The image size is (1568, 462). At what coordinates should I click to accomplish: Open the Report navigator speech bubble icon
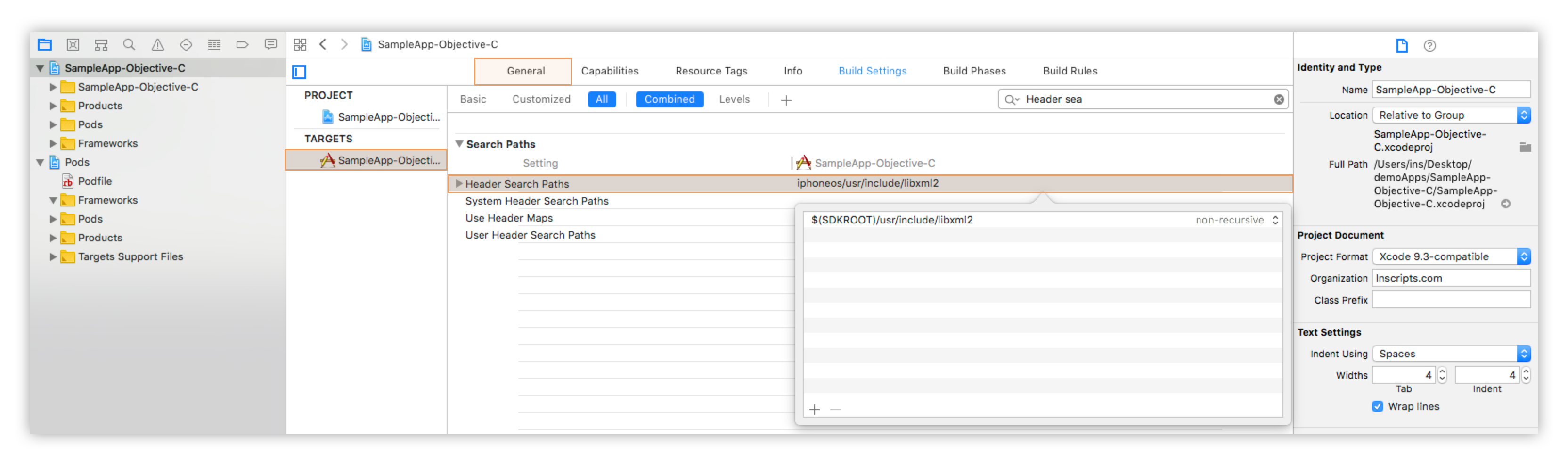tap(271, 44)
